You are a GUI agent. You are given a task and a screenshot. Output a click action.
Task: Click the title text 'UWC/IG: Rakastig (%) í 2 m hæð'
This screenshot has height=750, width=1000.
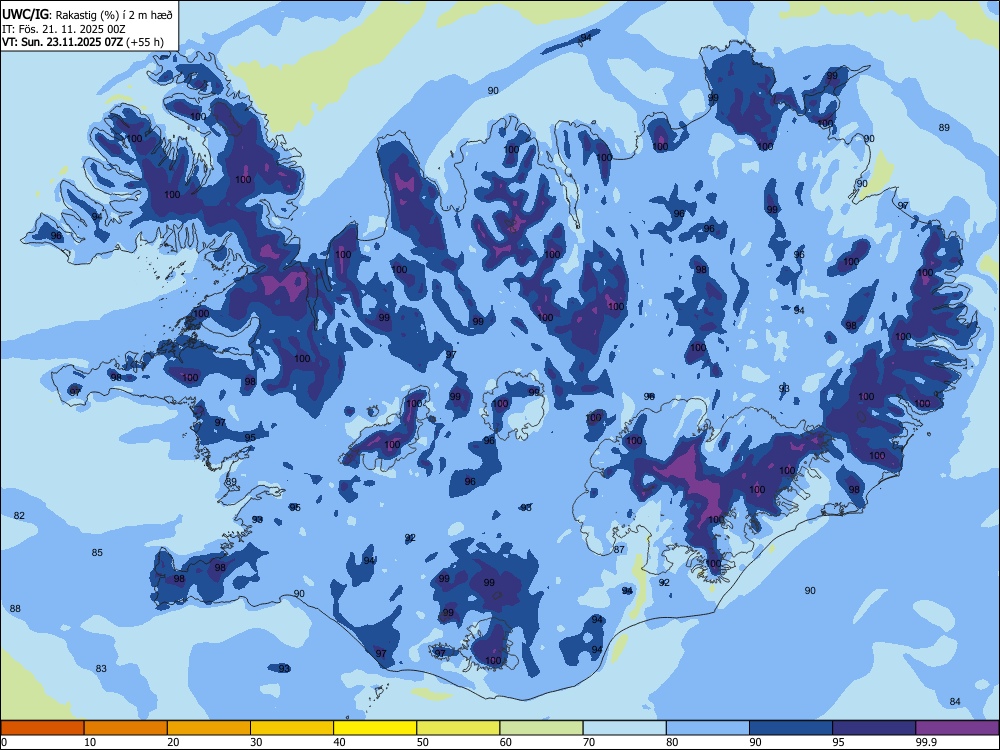click(x=87, y=14)
